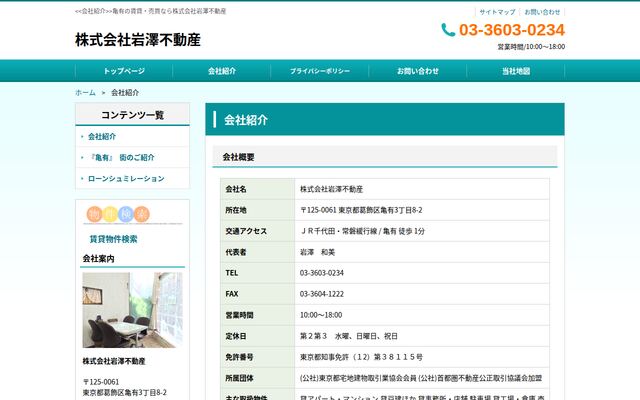
Task: Click the teal phone icon beside the number
Action: pos(448,30)
